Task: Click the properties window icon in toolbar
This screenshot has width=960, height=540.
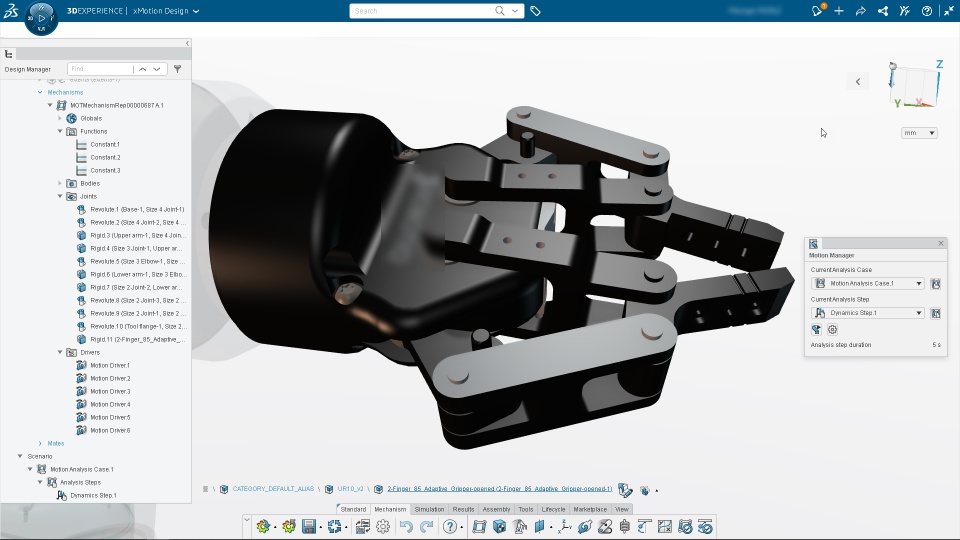Action: (x=362, y=527)
